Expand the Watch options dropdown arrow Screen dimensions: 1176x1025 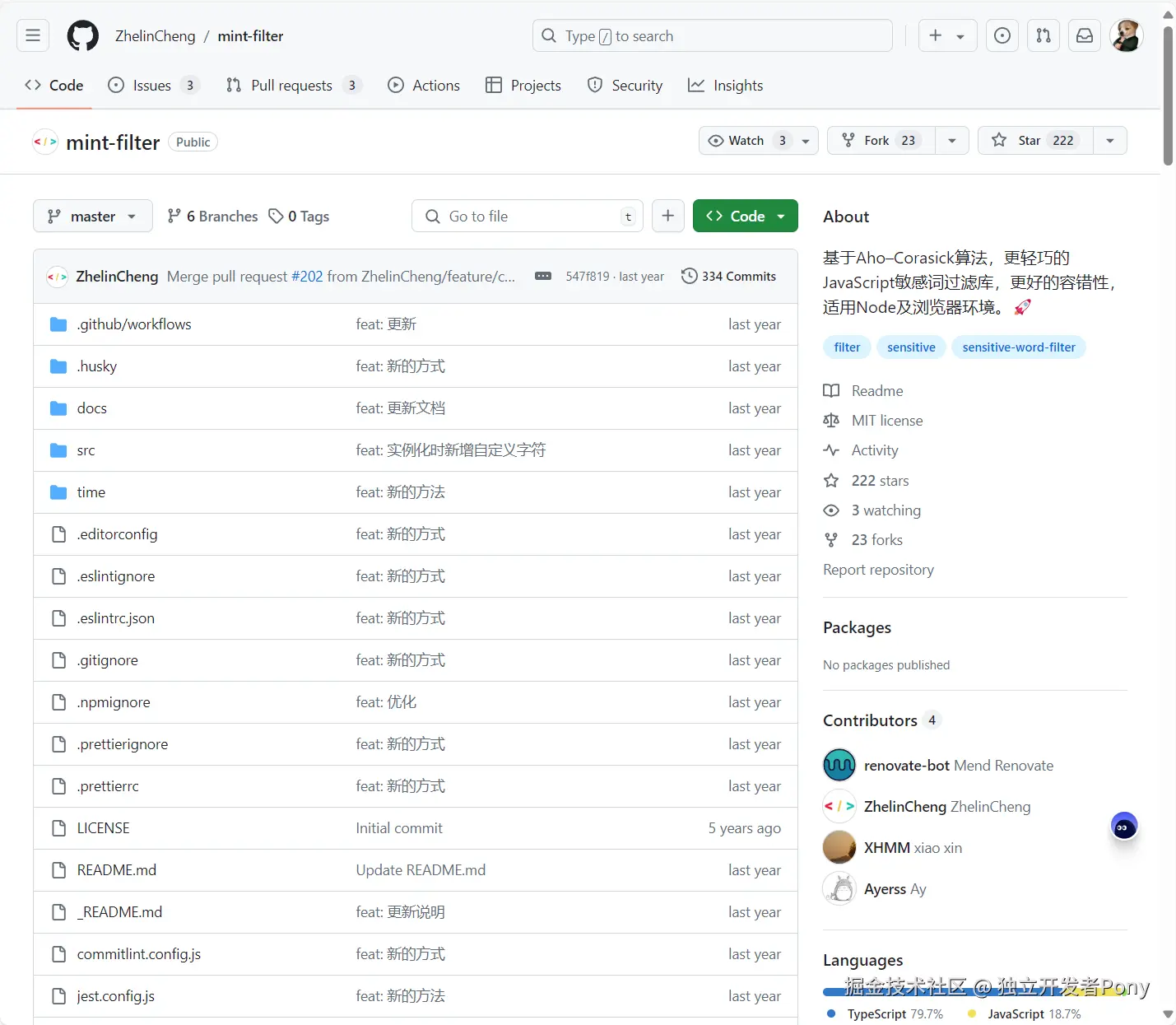(x=806, y=141)
